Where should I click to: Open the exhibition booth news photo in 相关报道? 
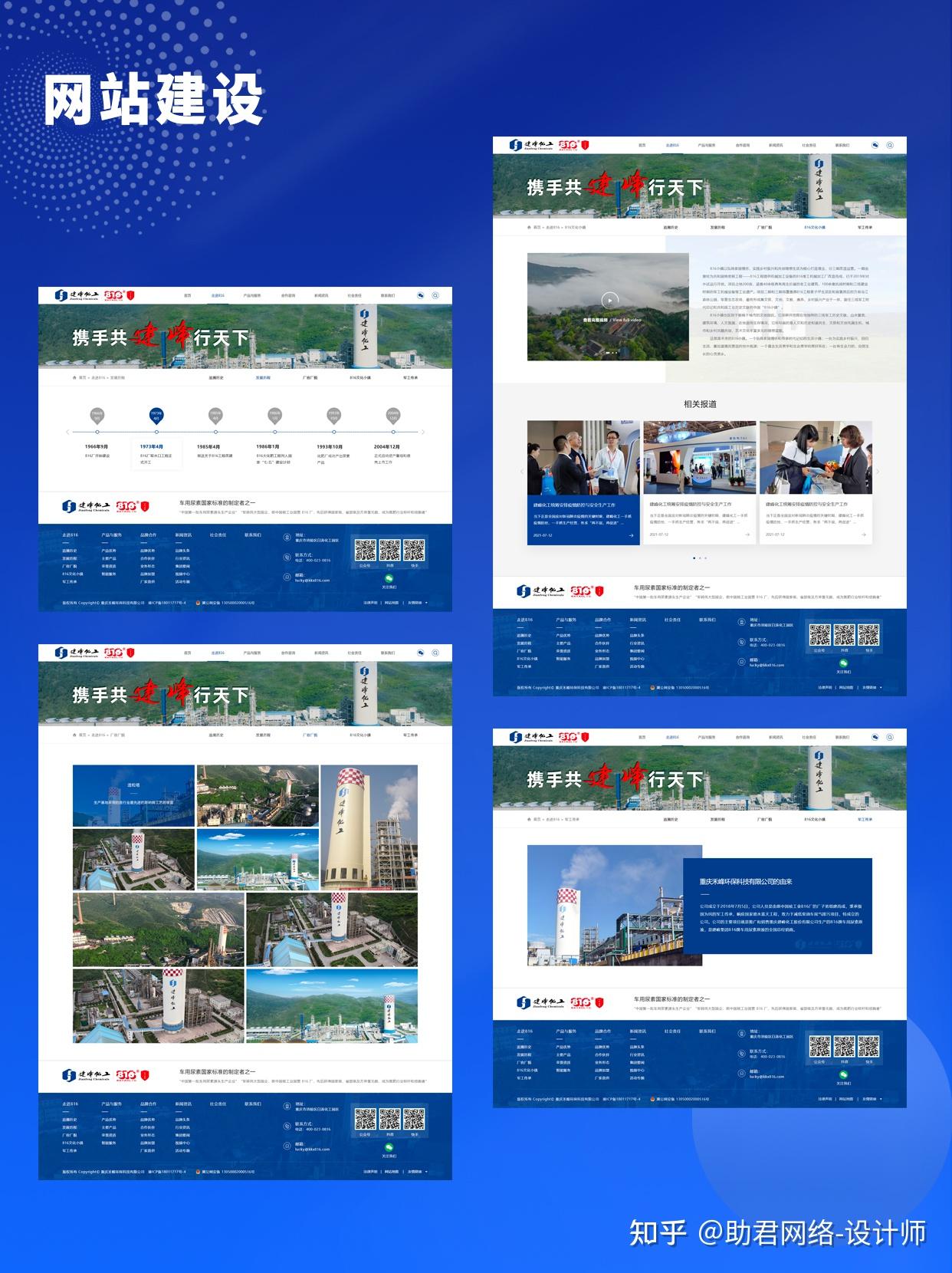[x=700, y=457]
